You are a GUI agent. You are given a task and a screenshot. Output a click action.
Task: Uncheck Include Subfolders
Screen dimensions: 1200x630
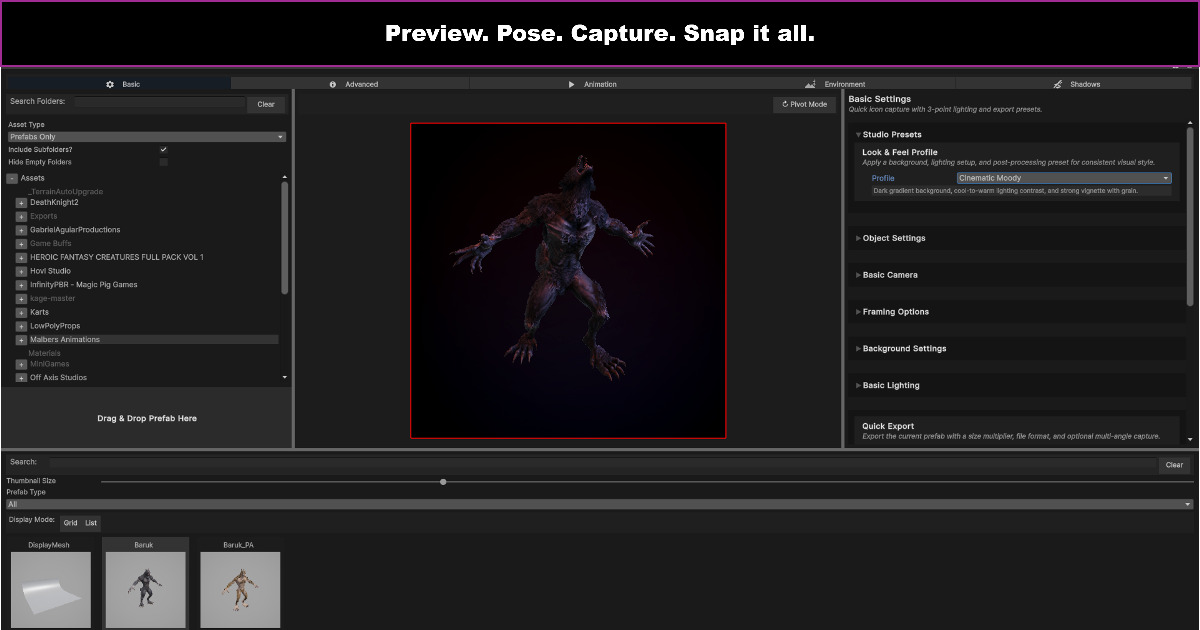(x=164, y=148)
